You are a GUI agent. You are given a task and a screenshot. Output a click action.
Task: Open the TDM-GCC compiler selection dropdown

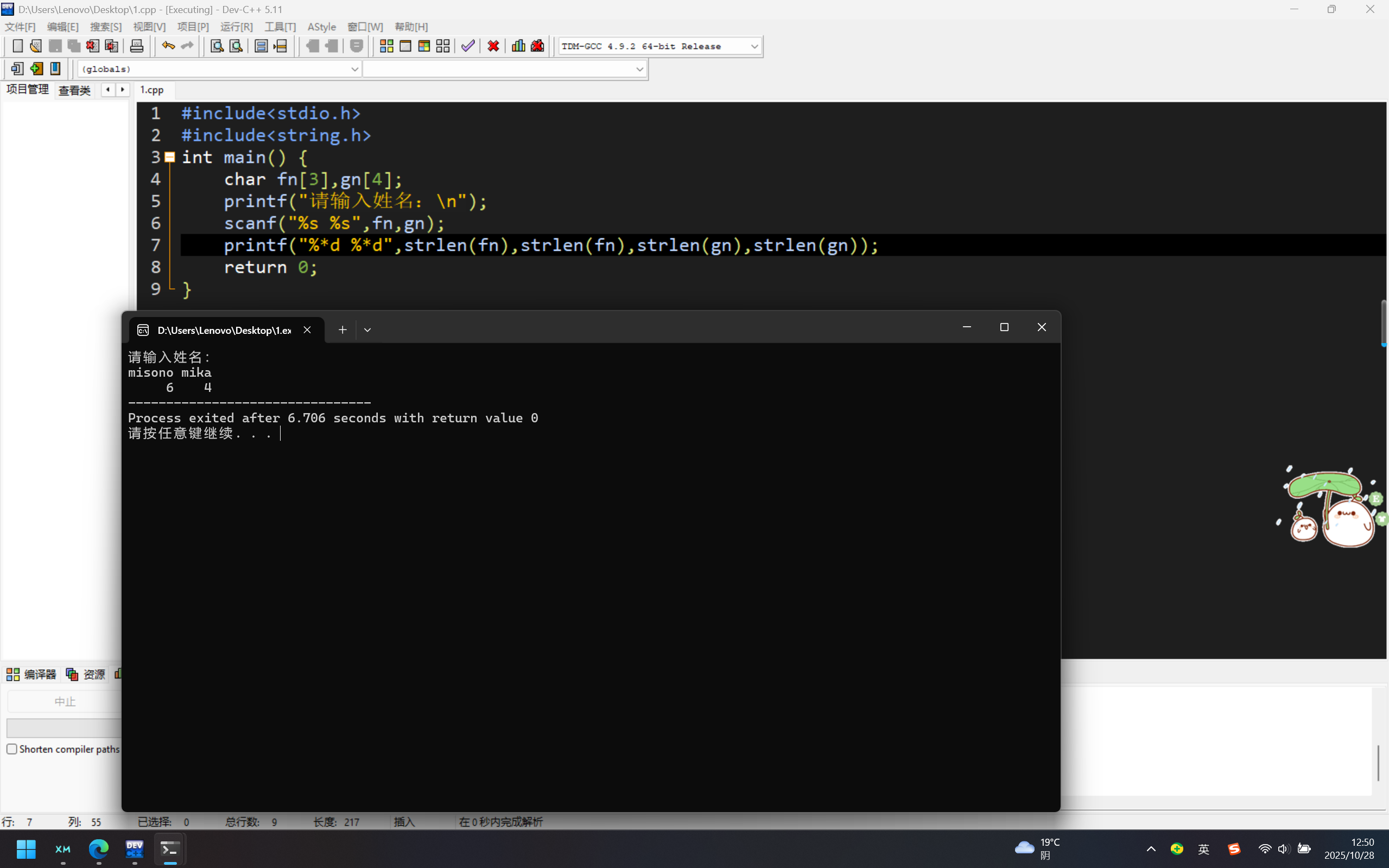coord(754,47)
